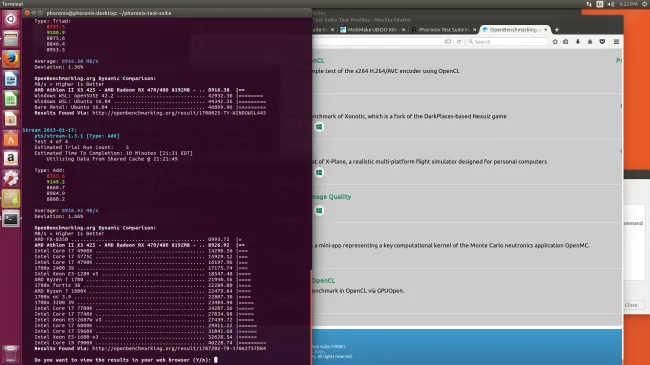Click Windows icon under X-Plane description
This screenshot has width=650, height=365.
tap(319, 172)
